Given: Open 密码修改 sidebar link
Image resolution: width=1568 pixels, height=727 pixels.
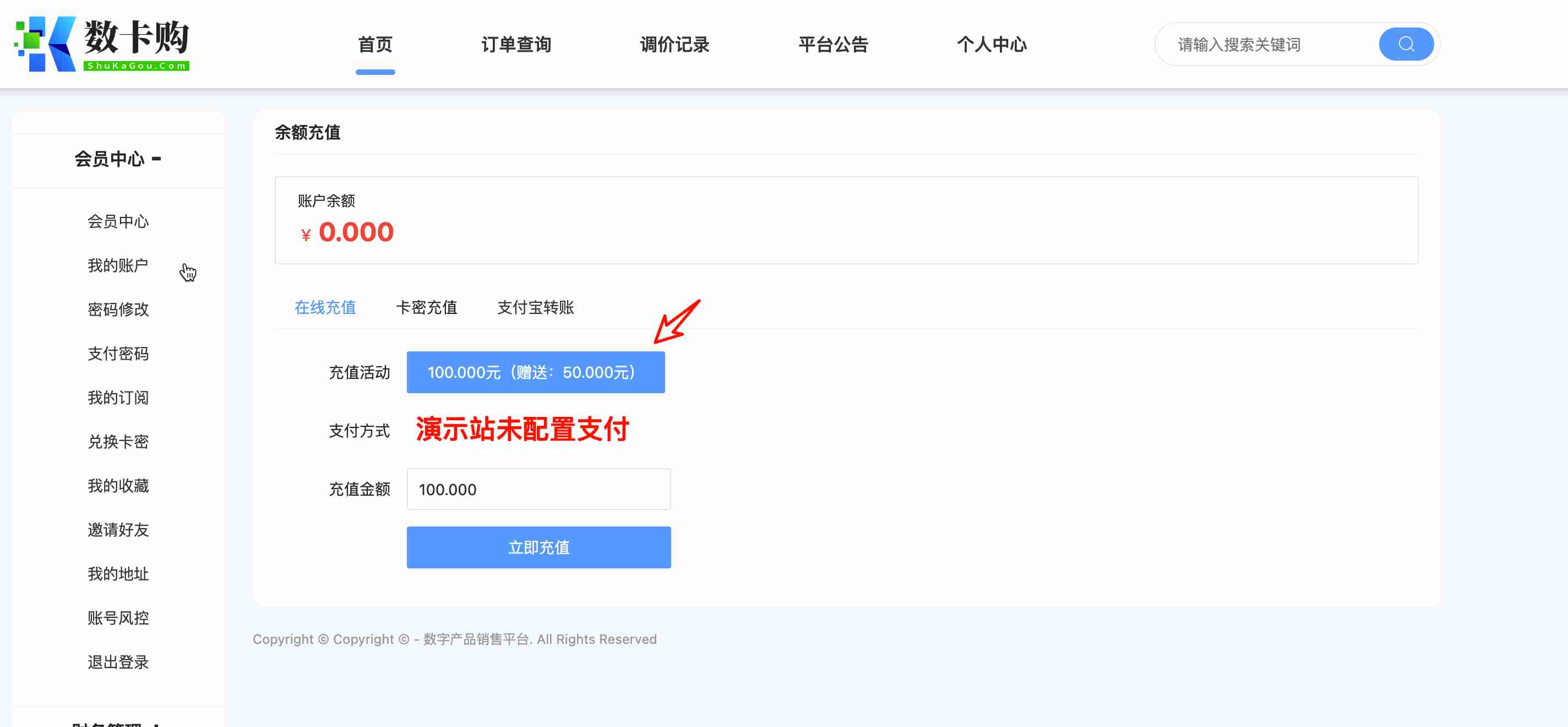Looking at the screenshot, I should 118,310.
